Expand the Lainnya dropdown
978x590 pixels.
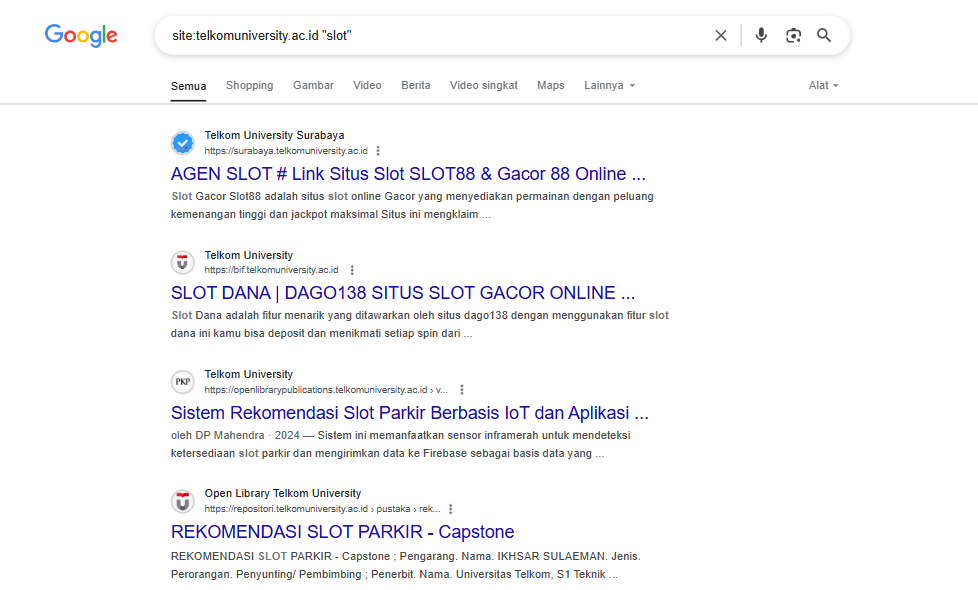click(x=609, y=85)
